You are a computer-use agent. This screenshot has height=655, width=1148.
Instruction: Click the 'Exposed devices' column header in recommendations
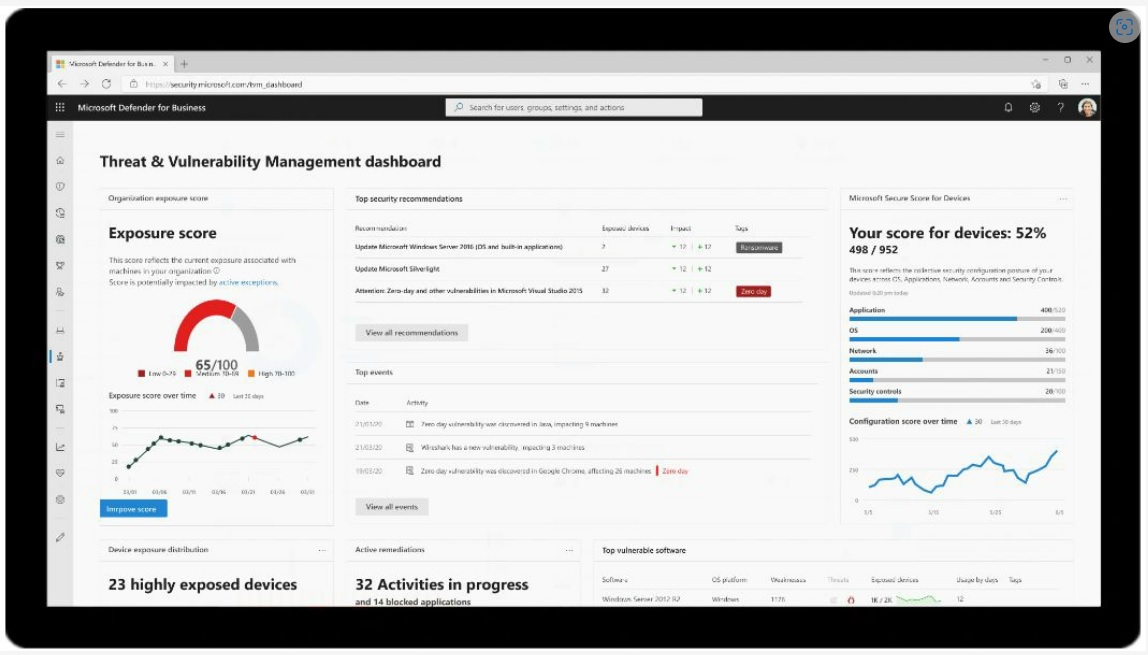[625, 228]
